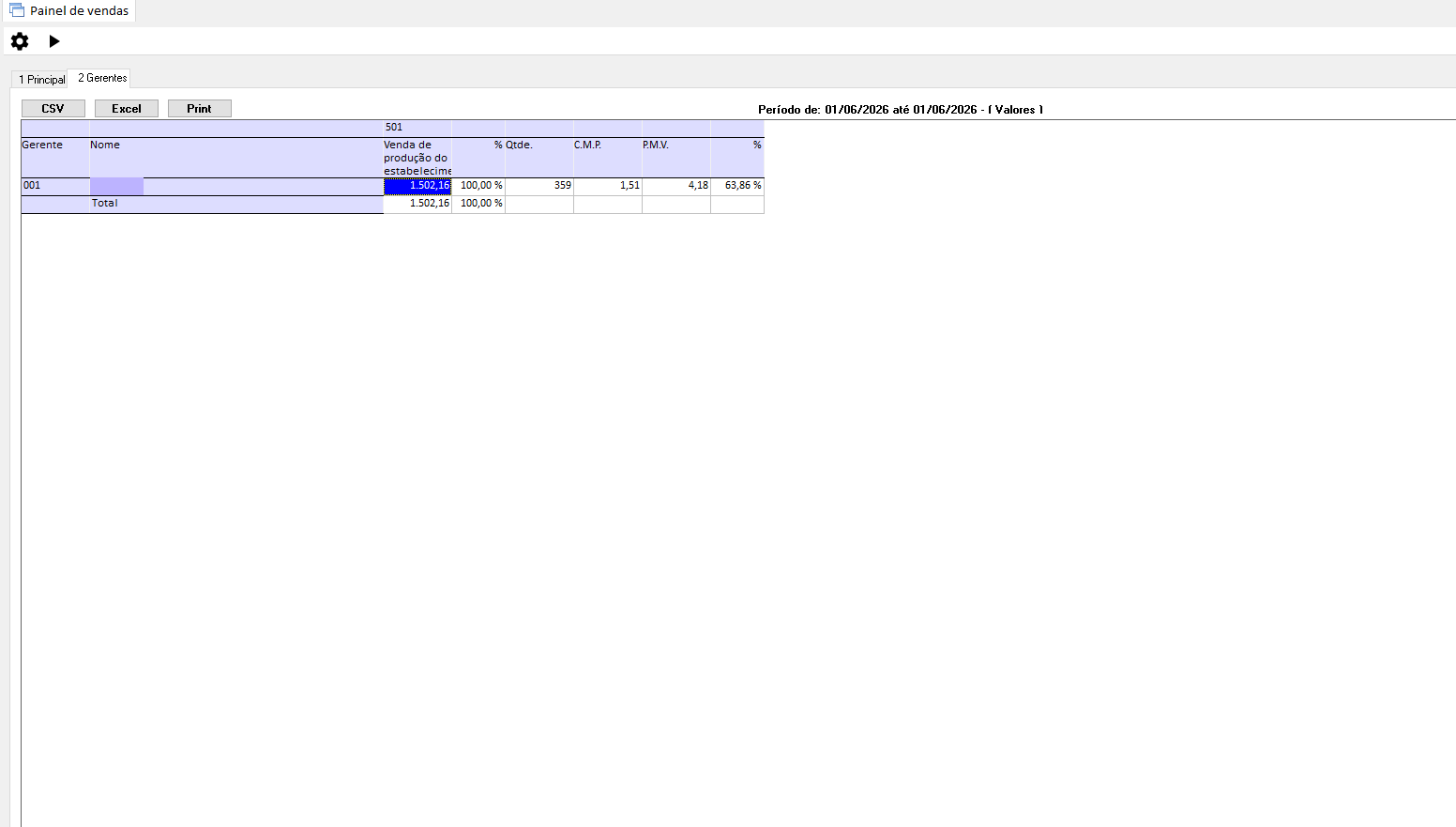1456x827 pixels.
Task: Select the Total row 1.502,16 value
Action: tap(417, 204)
